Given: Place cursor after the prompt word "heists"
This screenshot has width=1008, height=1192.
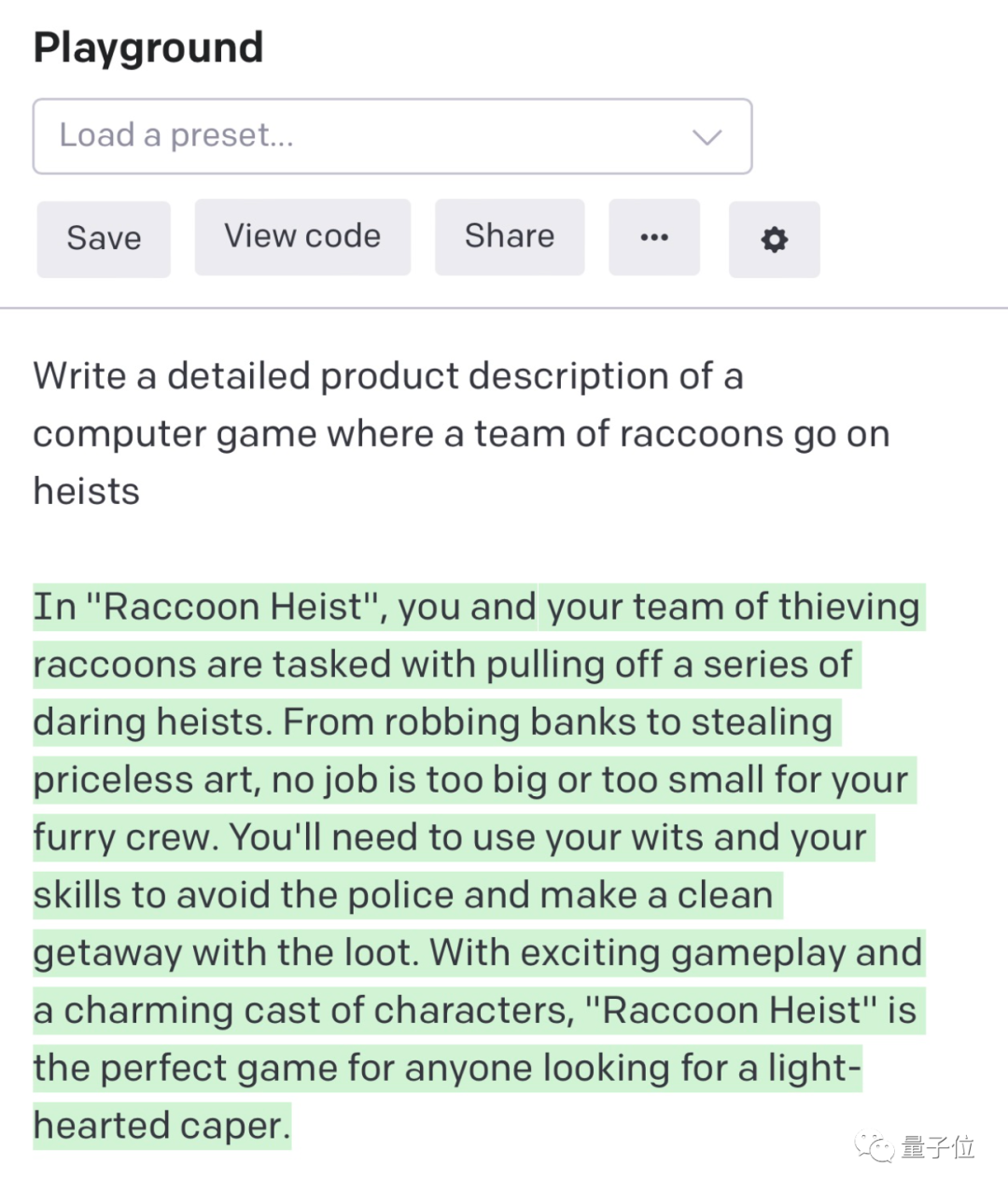Looking at the screenshot, I should click(x=141, y=492).
